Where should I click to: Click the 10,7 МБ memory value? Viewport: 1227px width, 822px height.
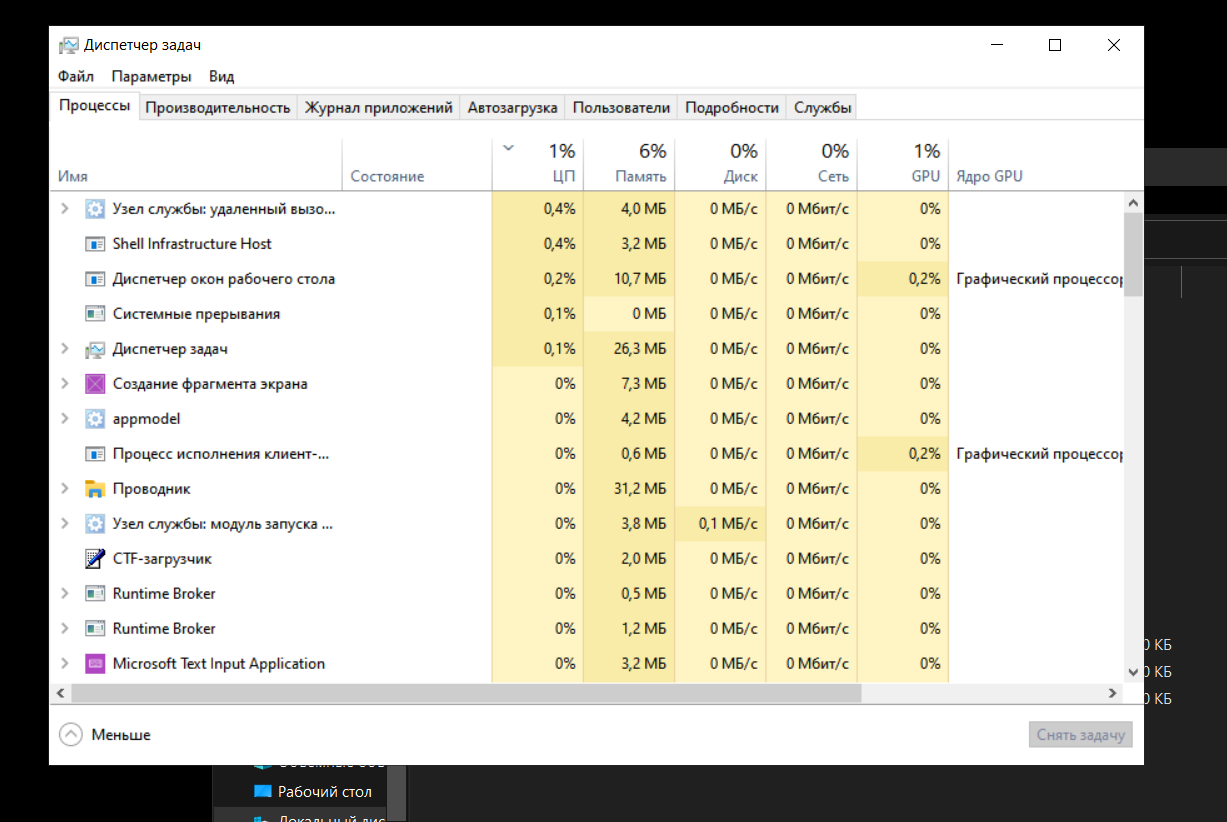(642, 279)
